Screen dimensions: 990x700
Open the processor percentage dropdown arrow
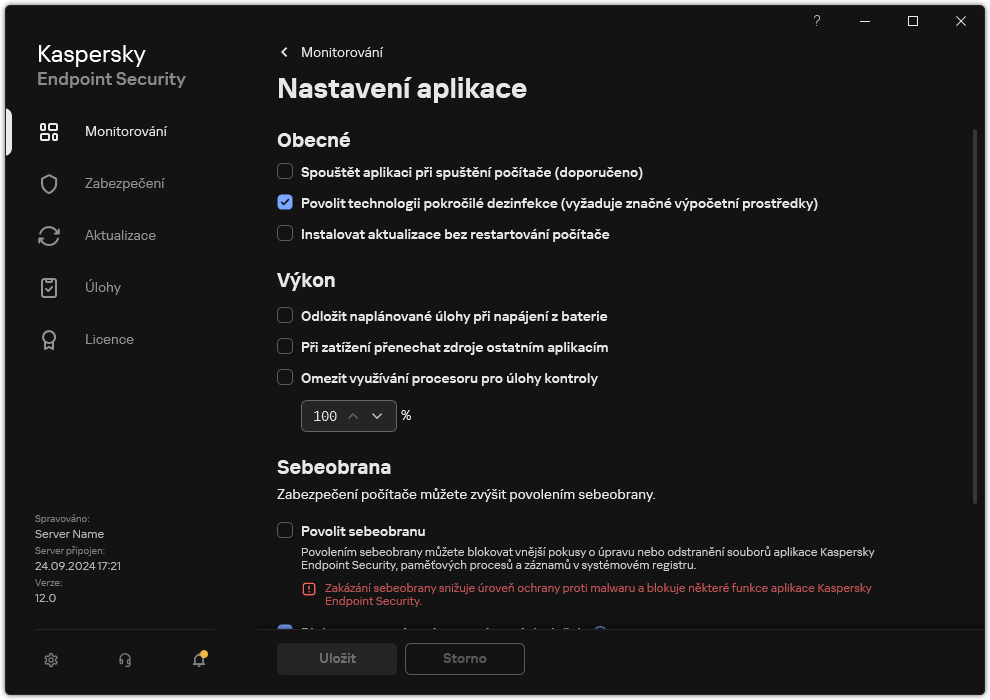377,415
